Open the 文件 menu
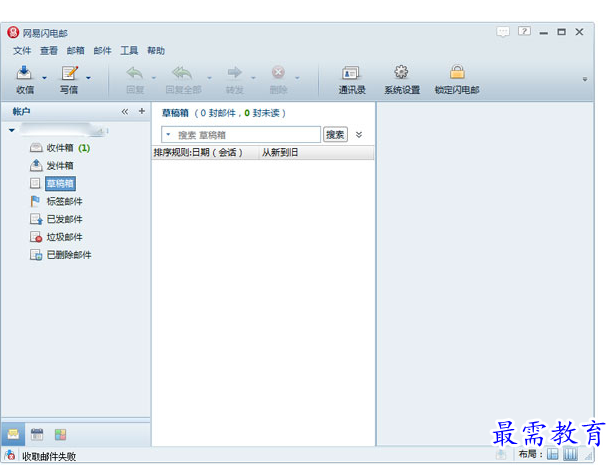The image size is (614, 465). point(22,51)
